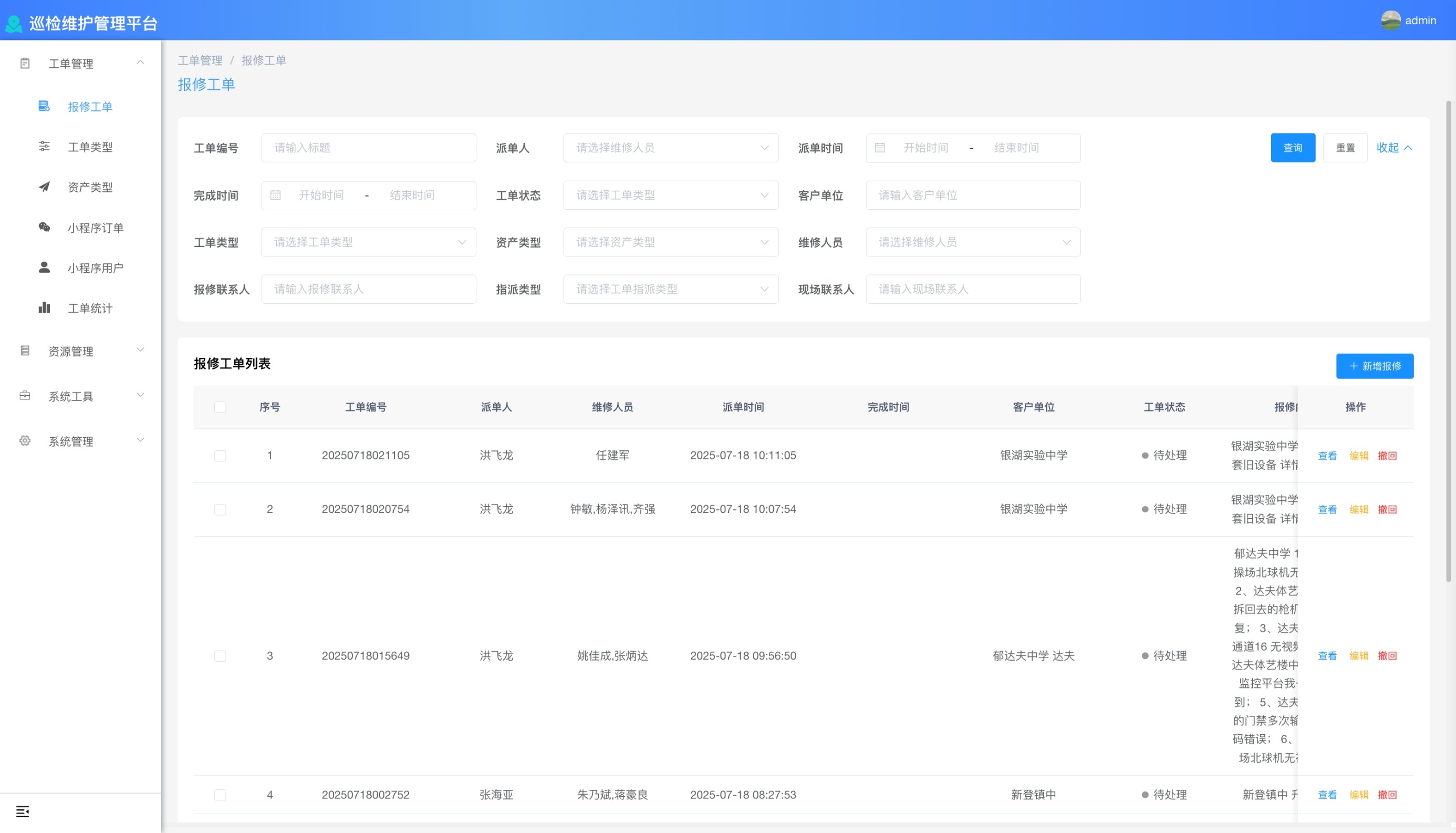Open the 工单状态 dropdown

tap(670, 195)
